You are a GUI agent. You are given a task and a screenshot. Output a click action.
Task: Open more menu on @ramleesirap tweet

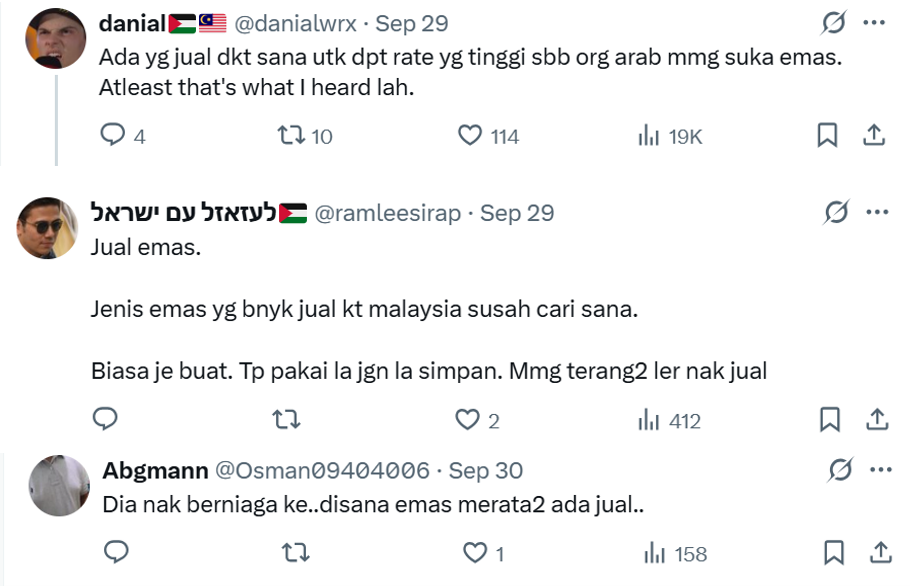point(876,213)
